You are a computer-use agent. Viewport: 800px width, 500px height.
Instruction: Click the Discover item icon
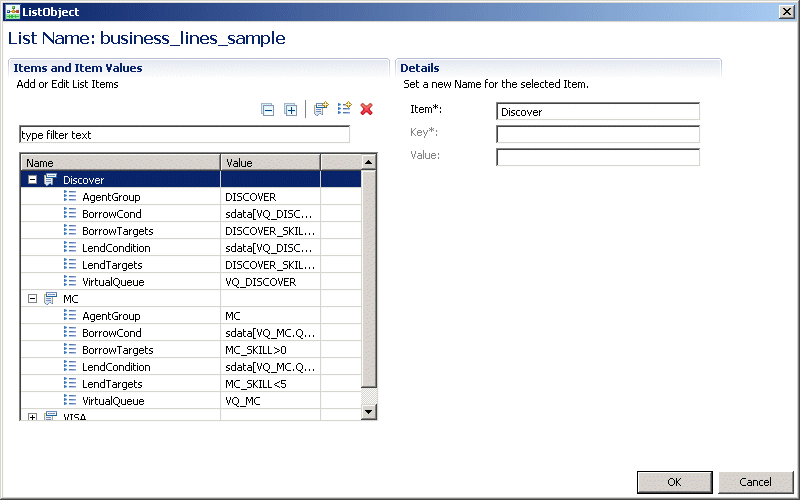[50, 180]
